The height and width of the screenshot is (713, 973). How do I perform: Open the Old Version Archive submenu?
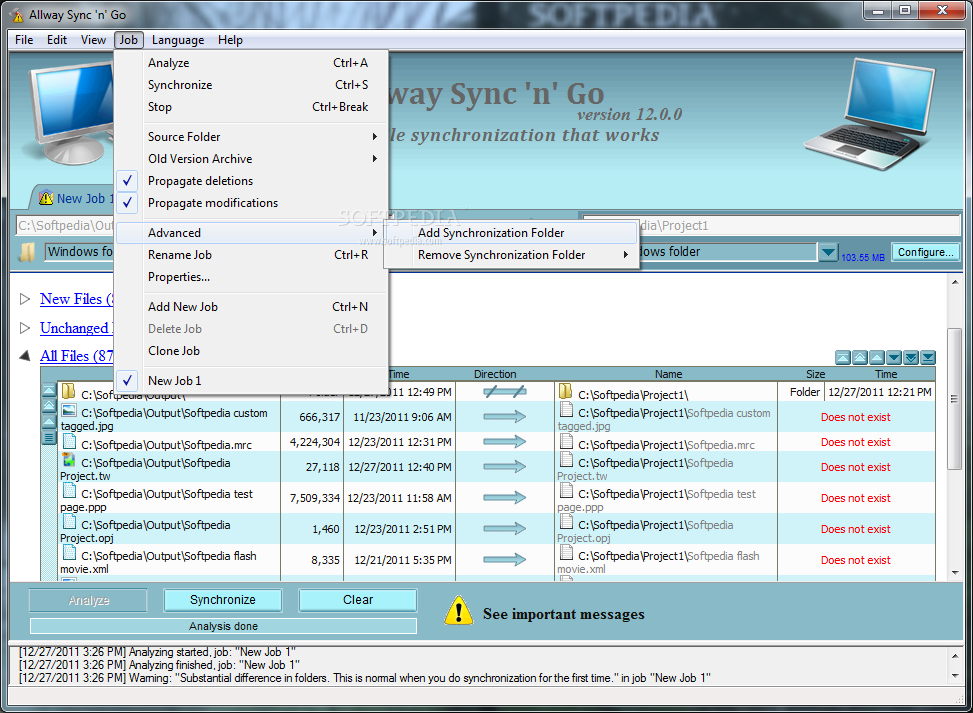click(251, 159)
